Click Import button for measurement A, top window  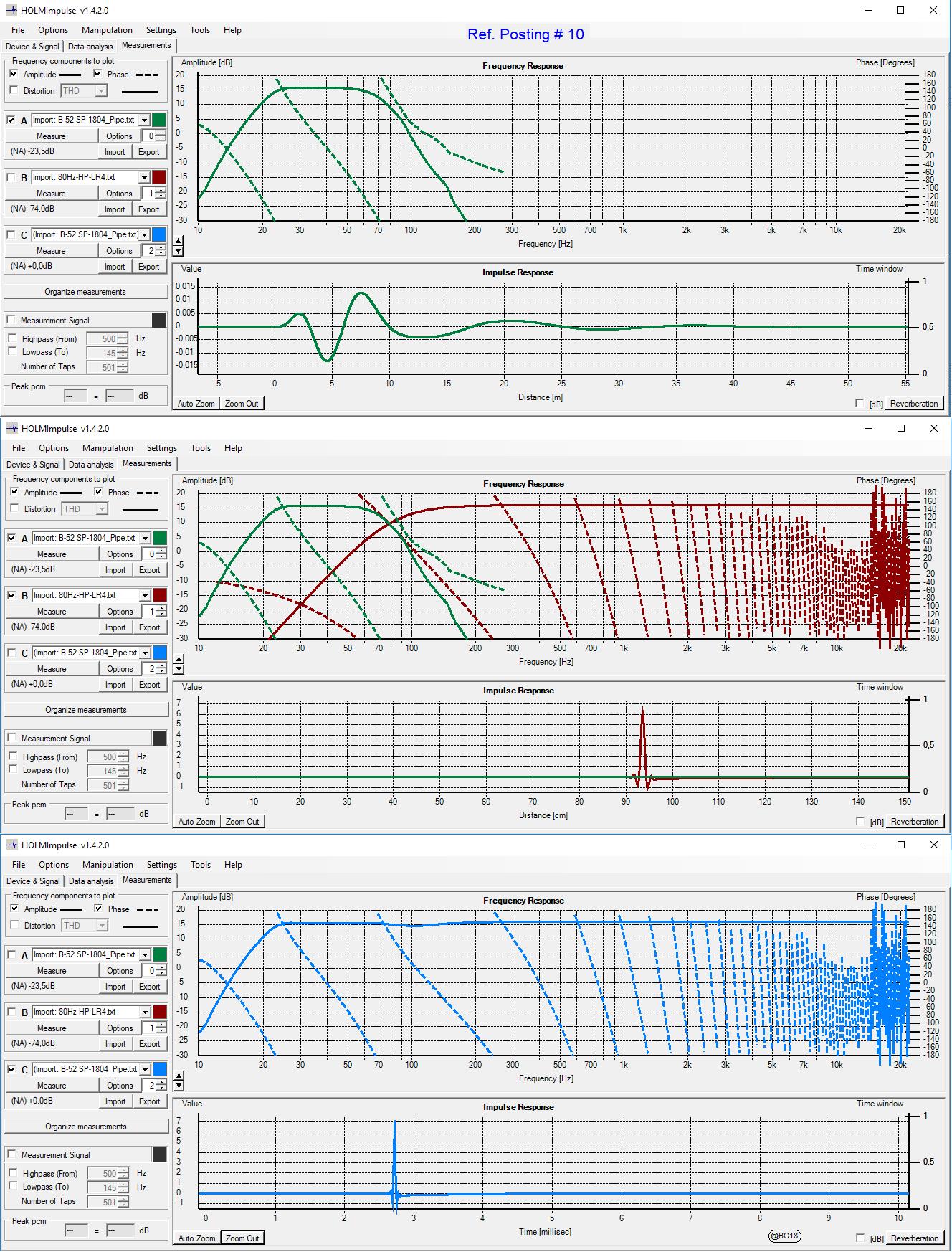(115, 152)
